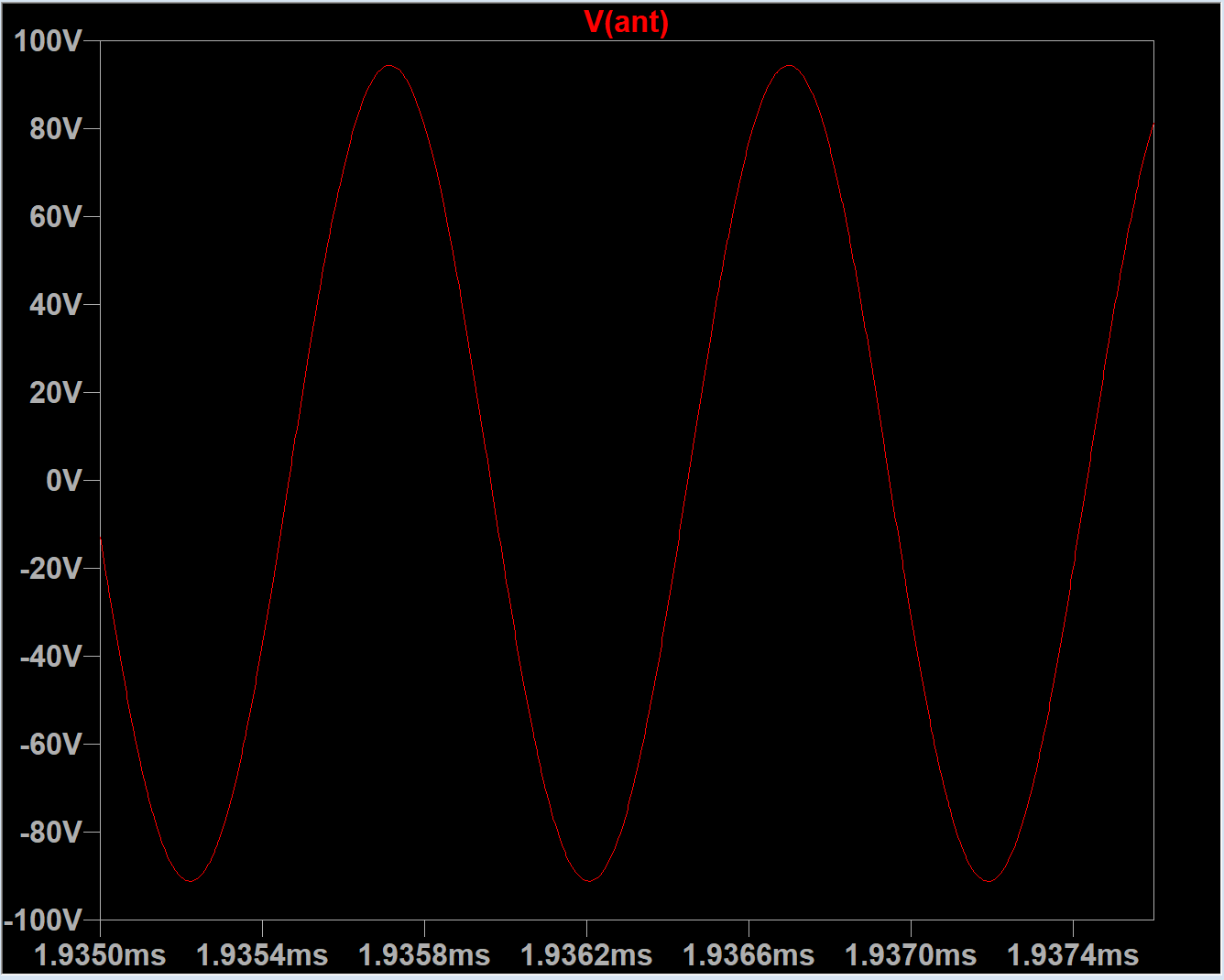Click the 0V vertical axis label
This screenshot has width=1224, height=980.
coord(64,480)
